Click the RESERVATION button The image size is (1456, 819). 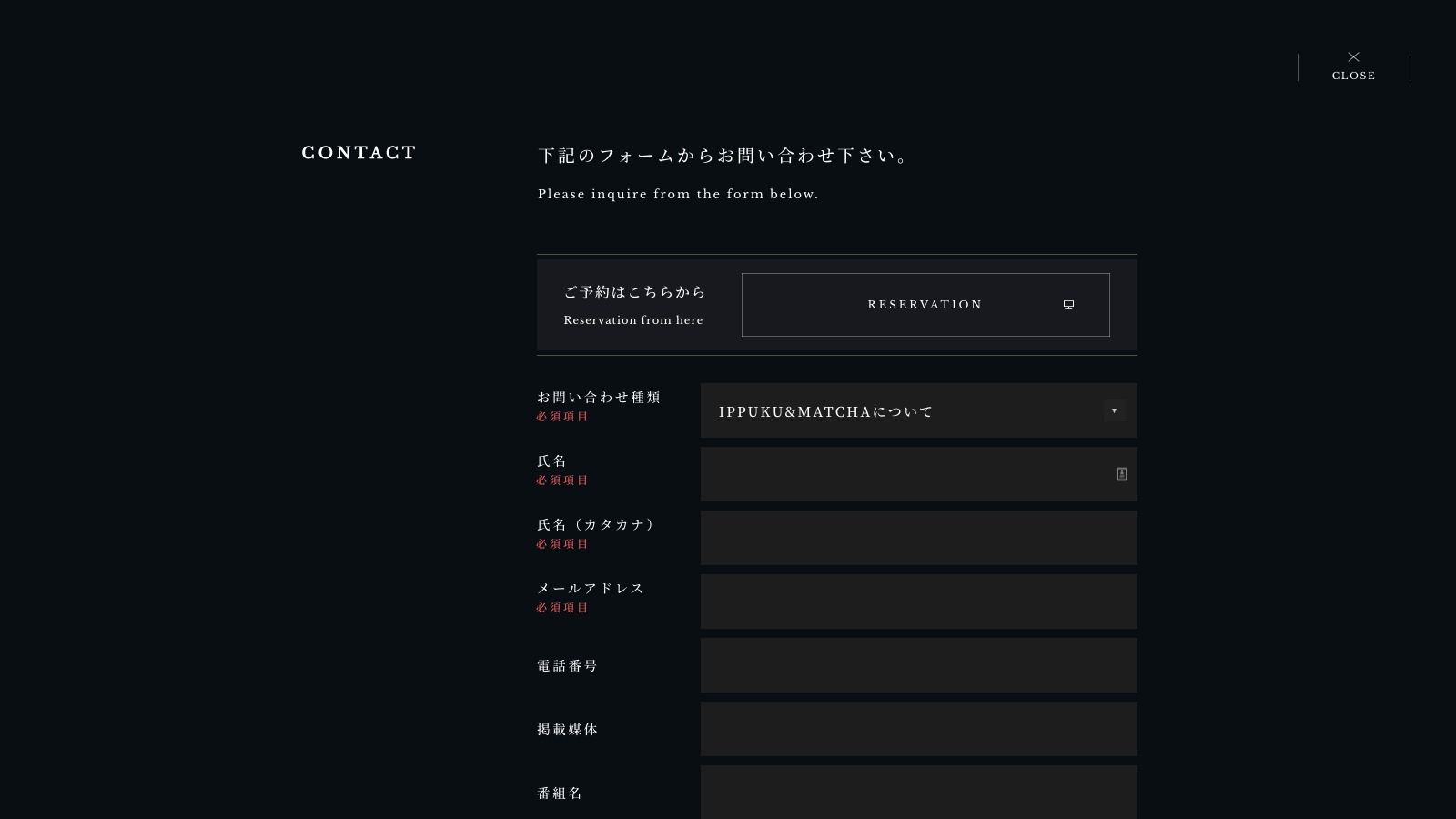coord(925,305)
